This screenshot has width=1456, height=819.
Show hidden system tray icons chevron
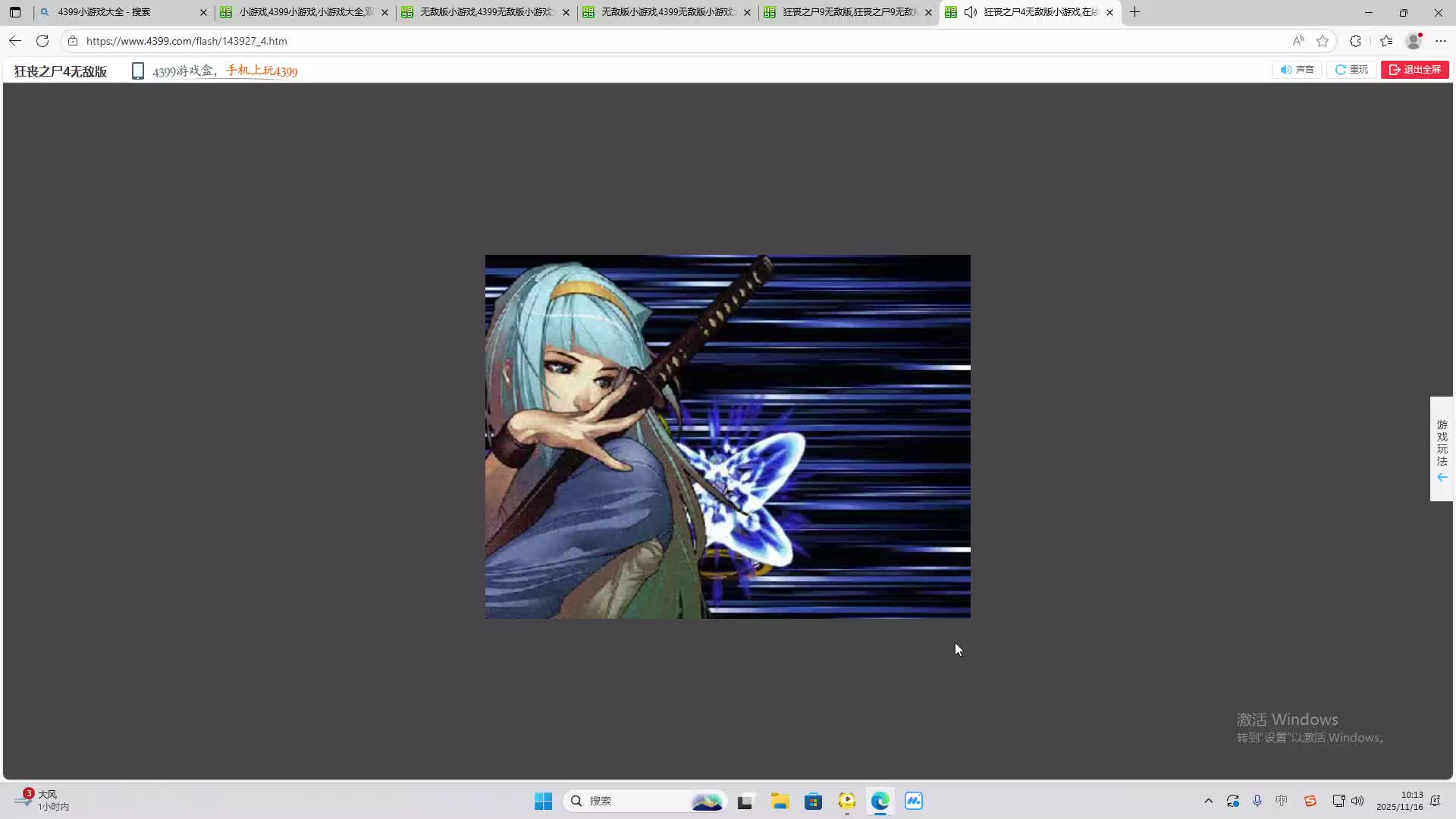pyautogui.click(x=1208, y=801)
